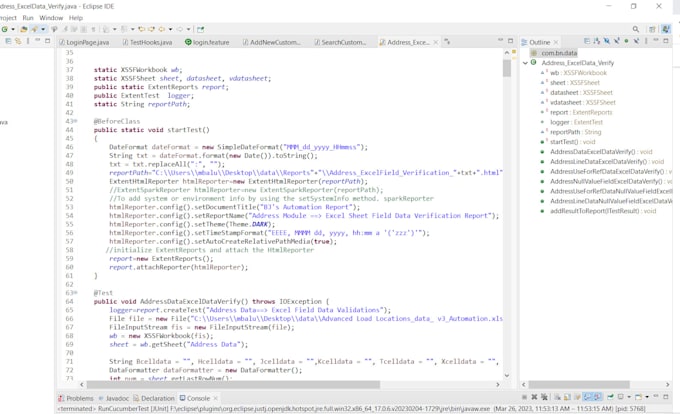Toggle Hide Fields in the Outline panel
The image size is (680, 414).
click(x=609, y=42)
